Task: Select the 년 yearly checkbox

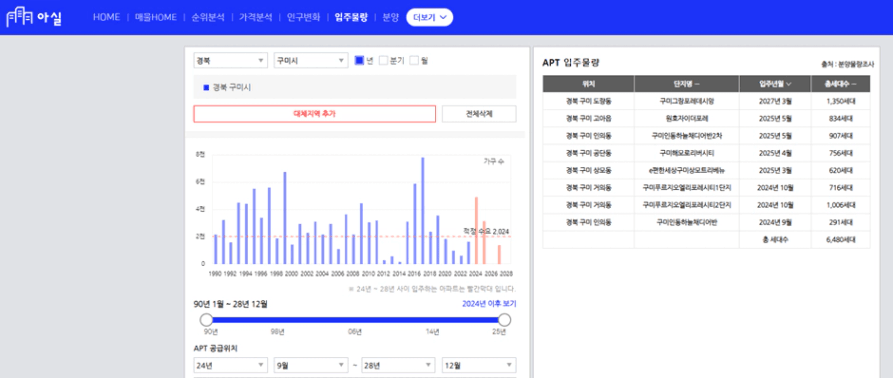Action: 359,60
